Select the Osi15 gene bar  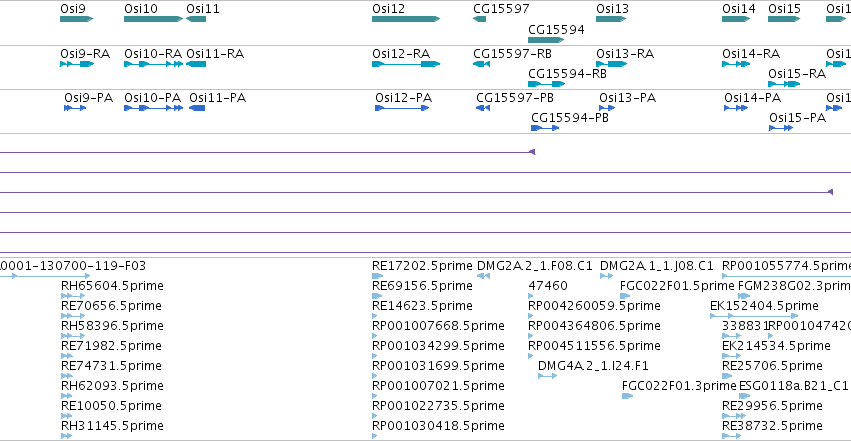784,19
